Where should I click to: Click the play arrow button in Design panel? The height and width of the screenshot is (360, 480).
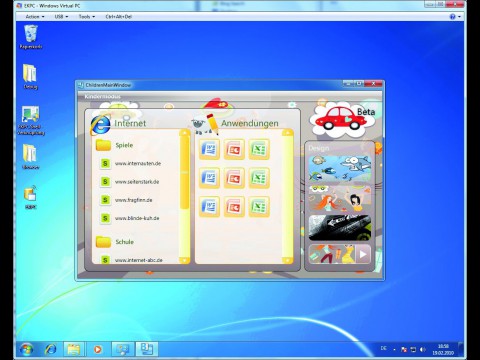pyautogui.click(x=363, y=255)
